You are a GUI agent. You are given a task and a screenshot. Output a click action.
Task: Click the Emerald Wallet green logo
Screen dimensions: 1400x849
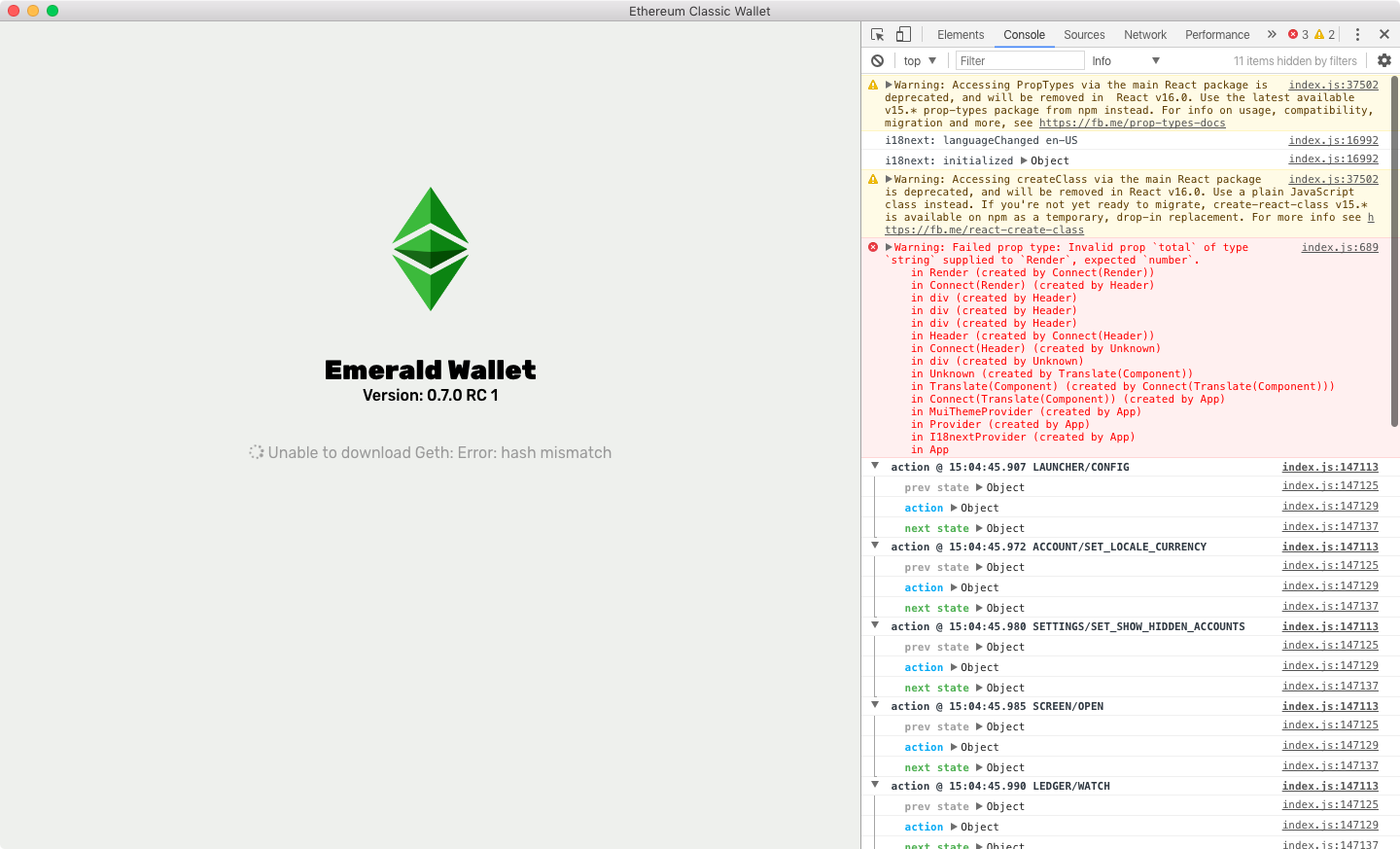click(x=431, y=249)
